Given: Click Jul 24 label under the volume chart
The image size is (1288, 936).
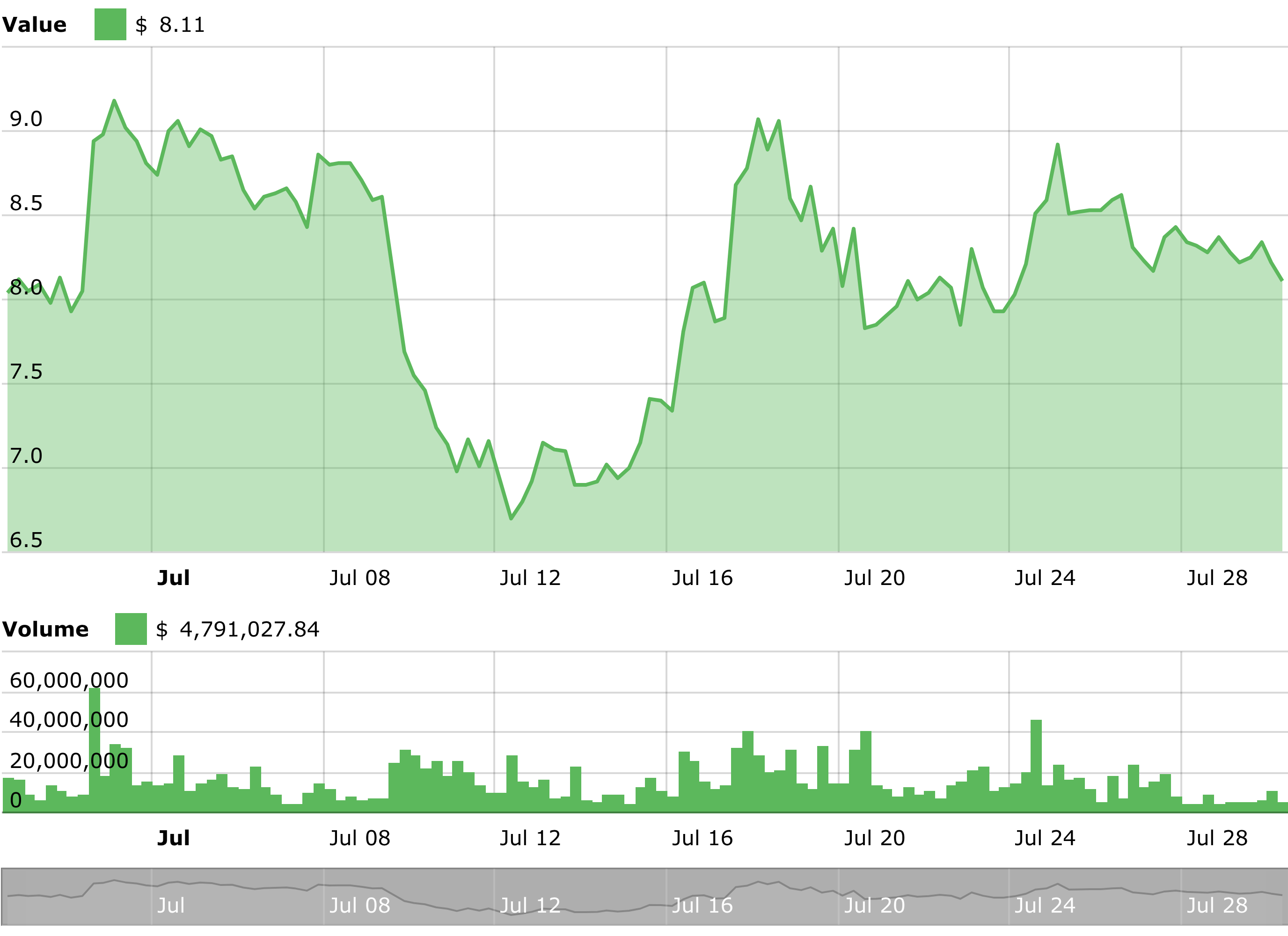Looking at the screenshot, I should (x=1045, y=838).
